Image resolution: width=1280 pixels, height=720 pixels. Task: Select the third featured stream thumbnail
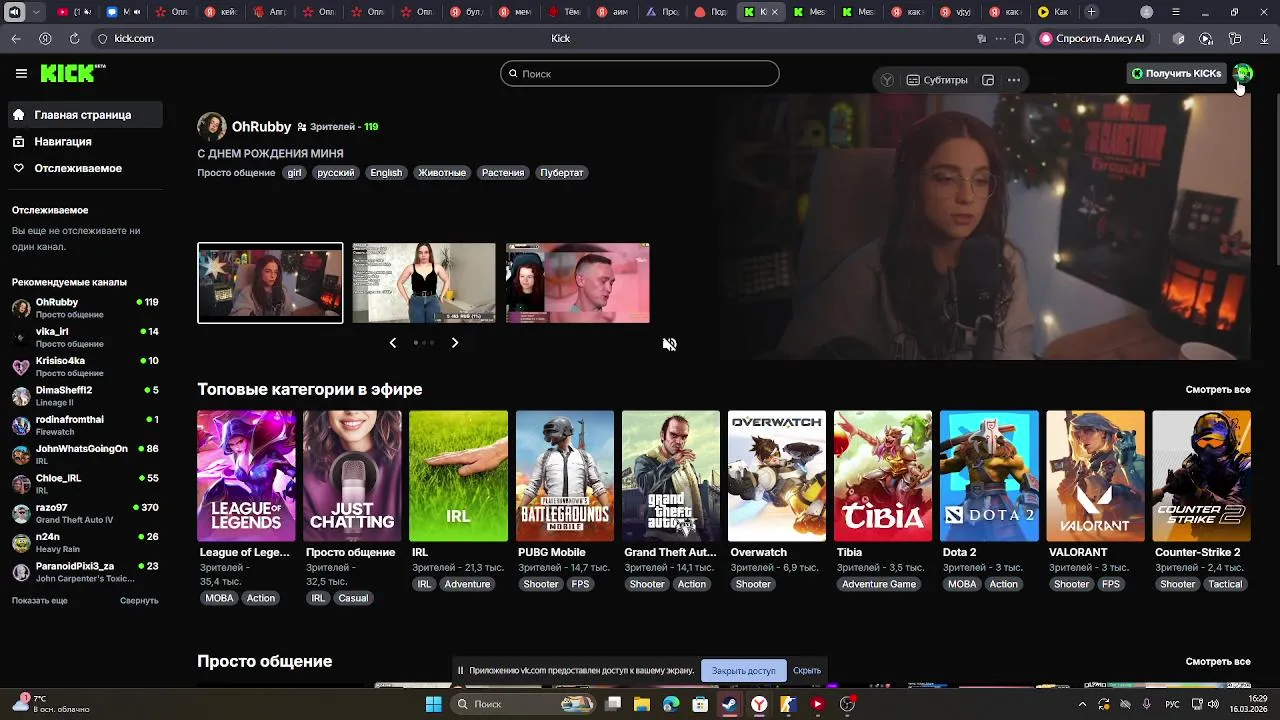(577, 283)
